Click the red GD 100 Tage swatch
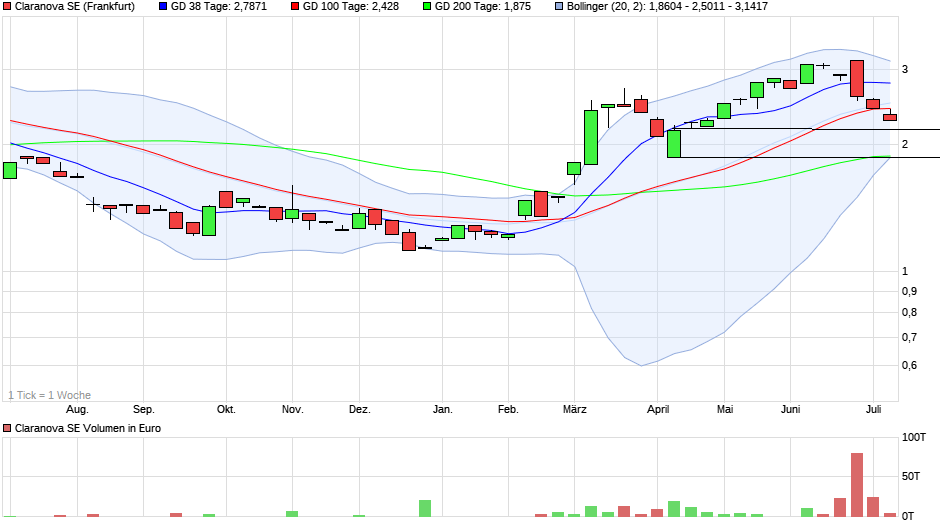The image size is (940, 526). pos(296,6)
